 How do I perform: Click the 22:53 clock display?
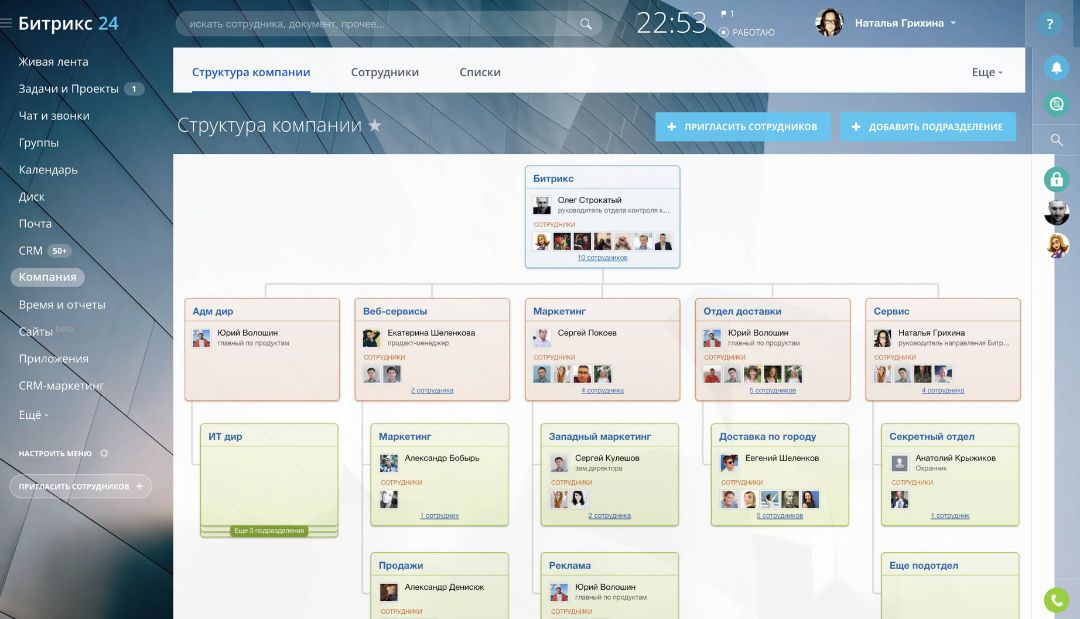(671, 23)
